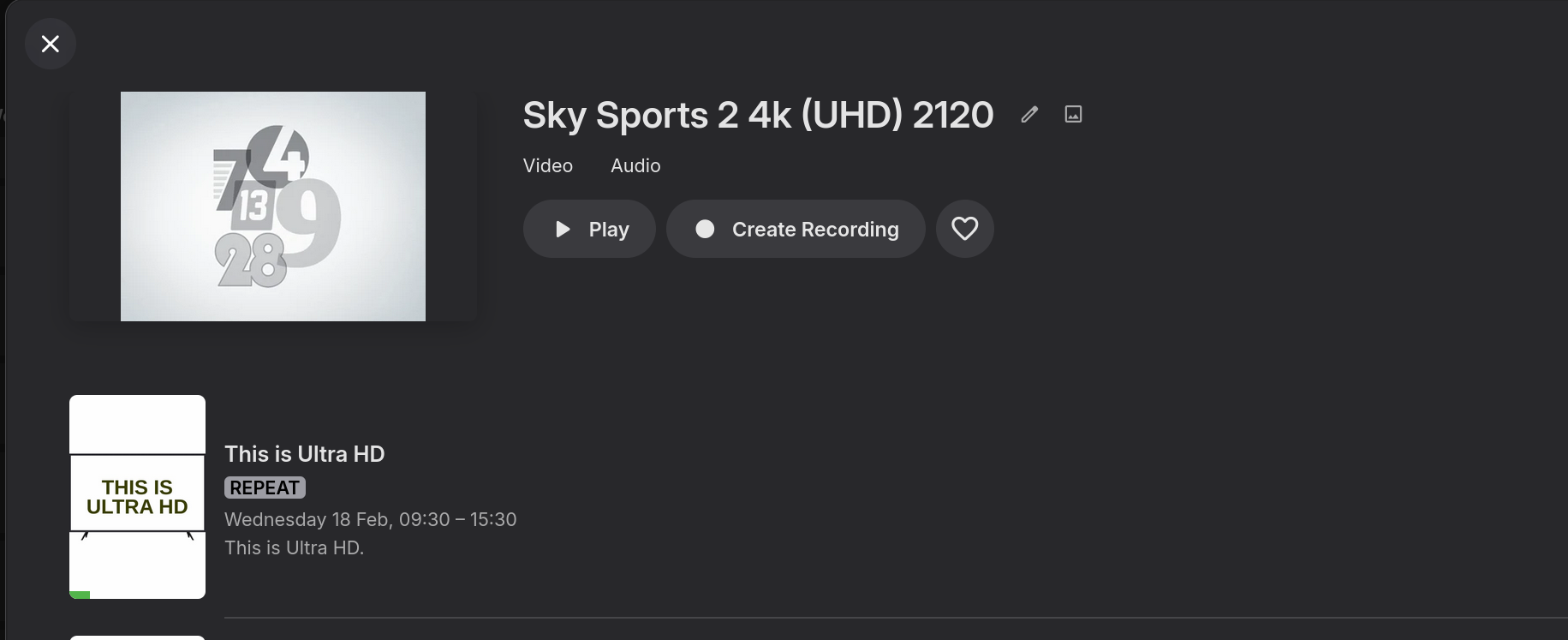Select the Audio media info item
Image resolution: width=1568 pixels, height=640 pixels.
[635, 166]
